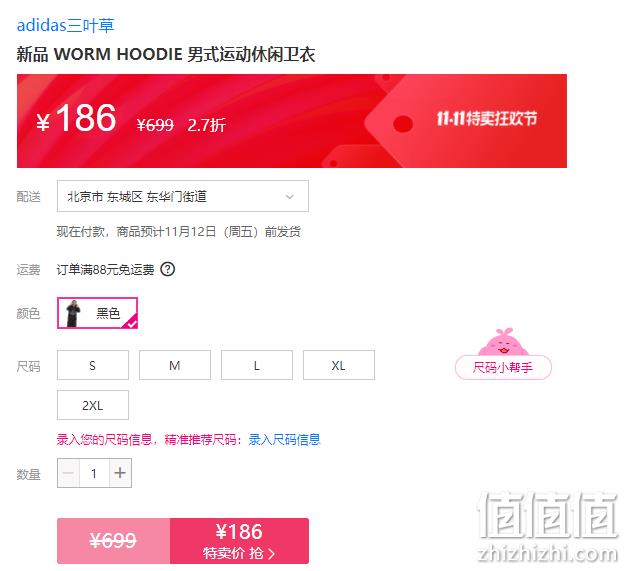Select size M
The height and width of the screenshot is (571, 627).
coord(175,365)
